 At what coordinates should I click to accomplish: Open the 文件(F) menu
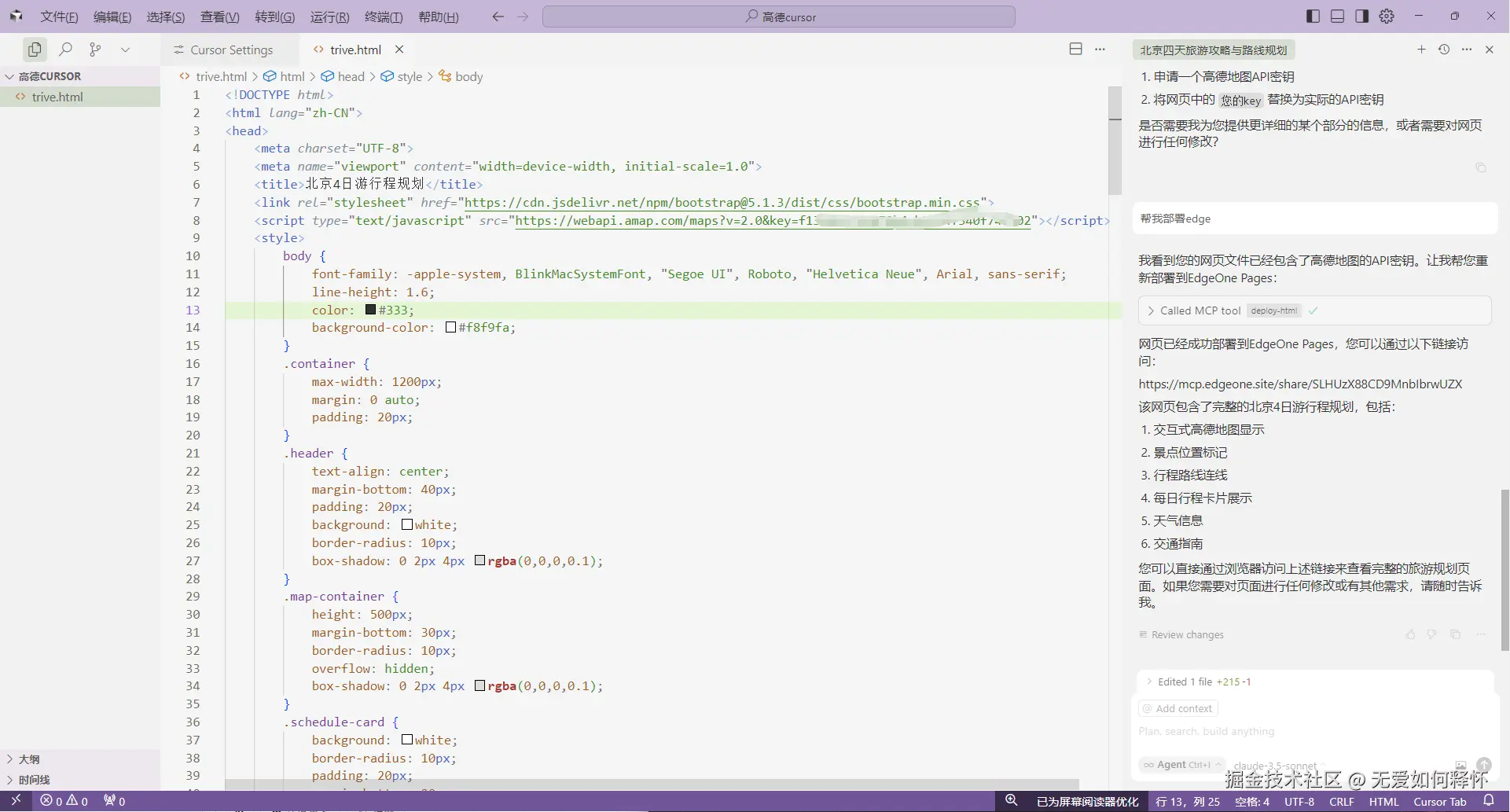[x=59, y=17]
